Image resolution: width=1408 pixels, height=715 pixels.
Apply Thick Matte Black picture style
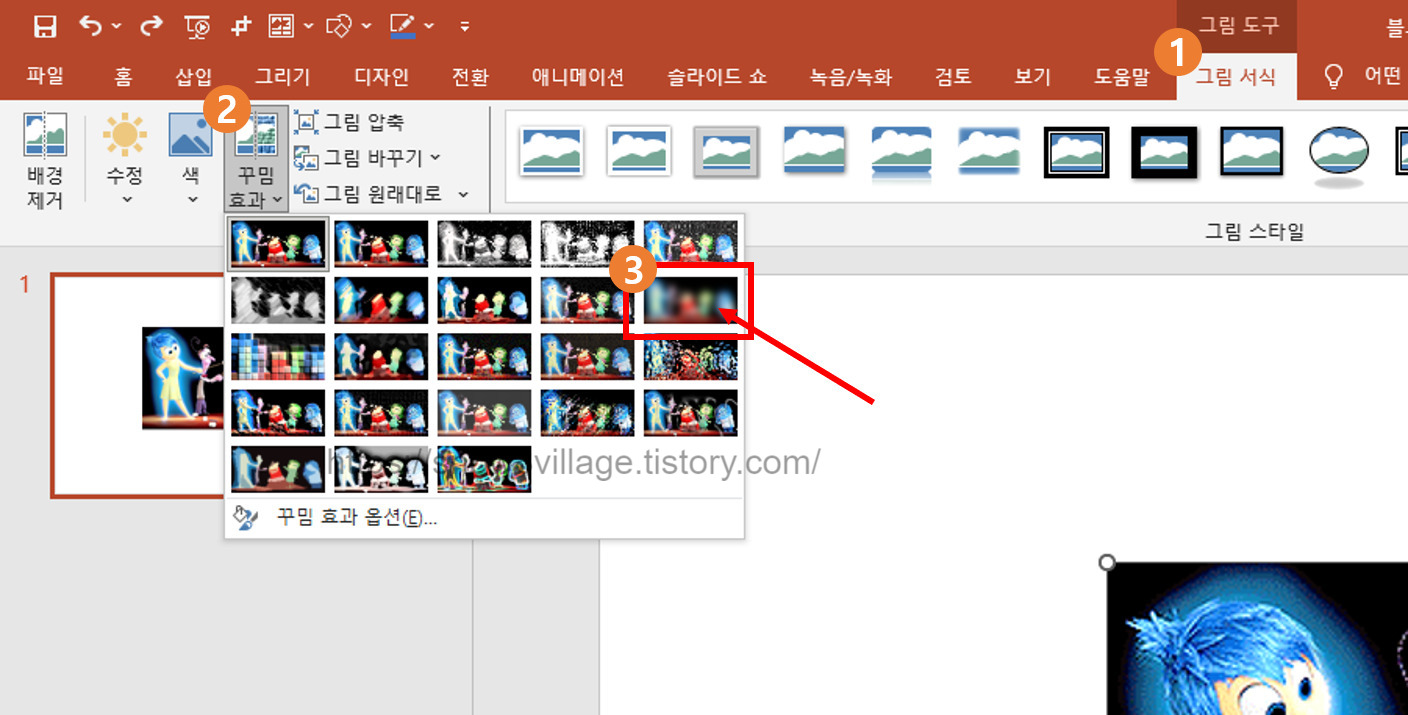tap(1164, 152)
